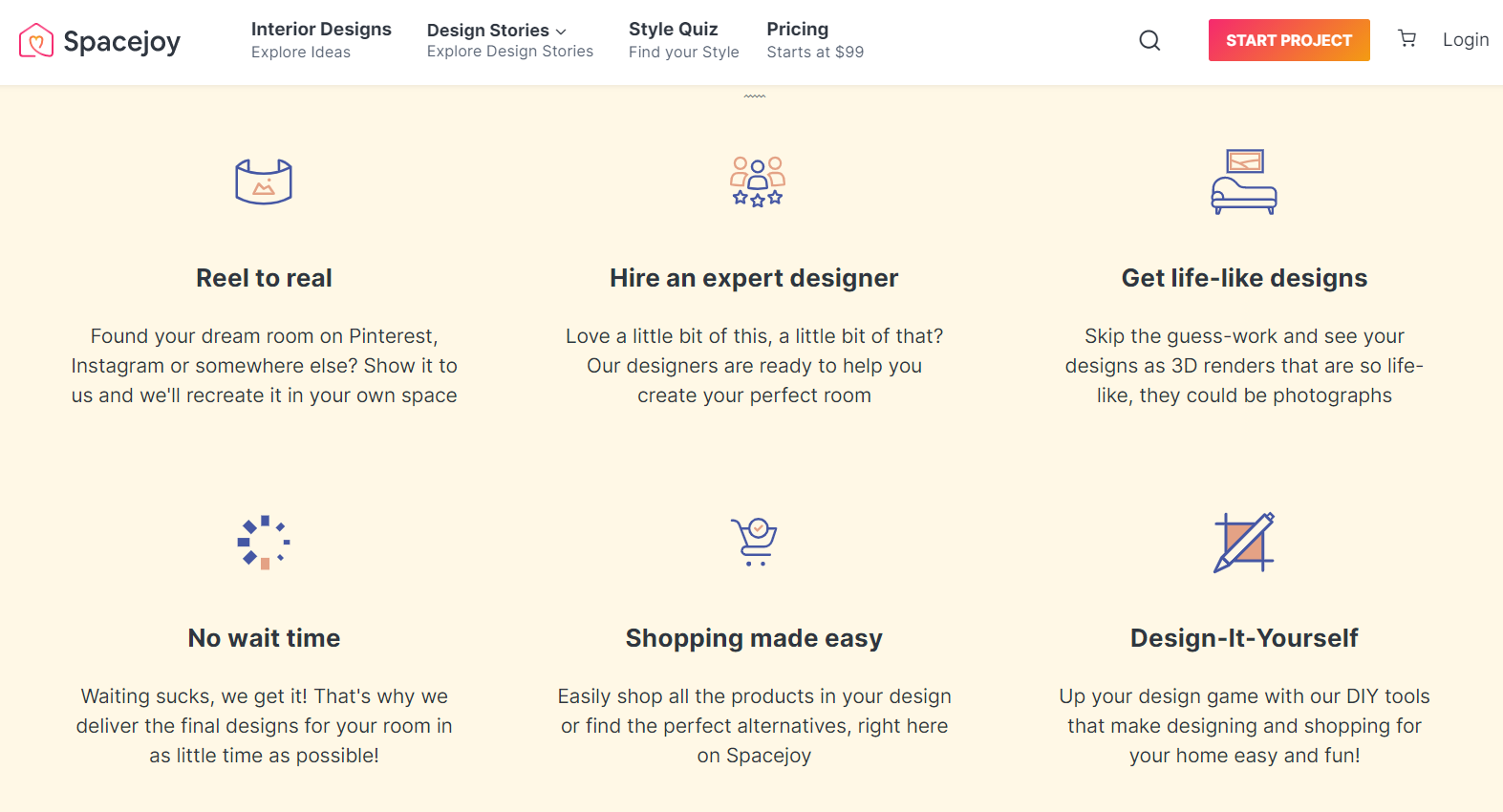Screen dimensions: 1503x812
Task: Click the Shopping made easy cart icon
Action: (x=755, y=542)
